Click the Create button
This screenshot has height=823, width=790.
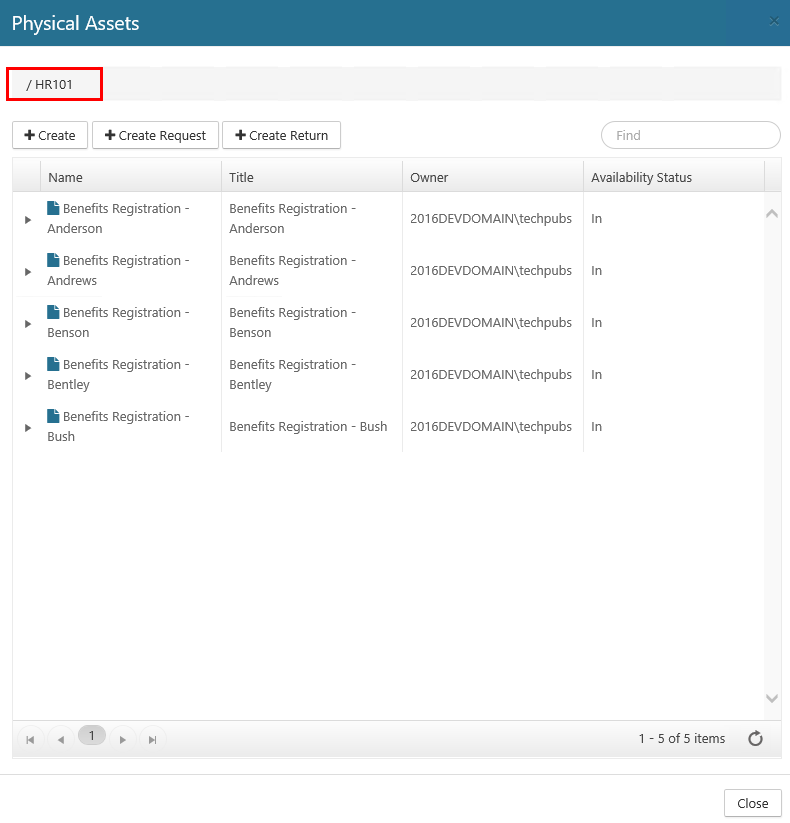coord(50,135)
